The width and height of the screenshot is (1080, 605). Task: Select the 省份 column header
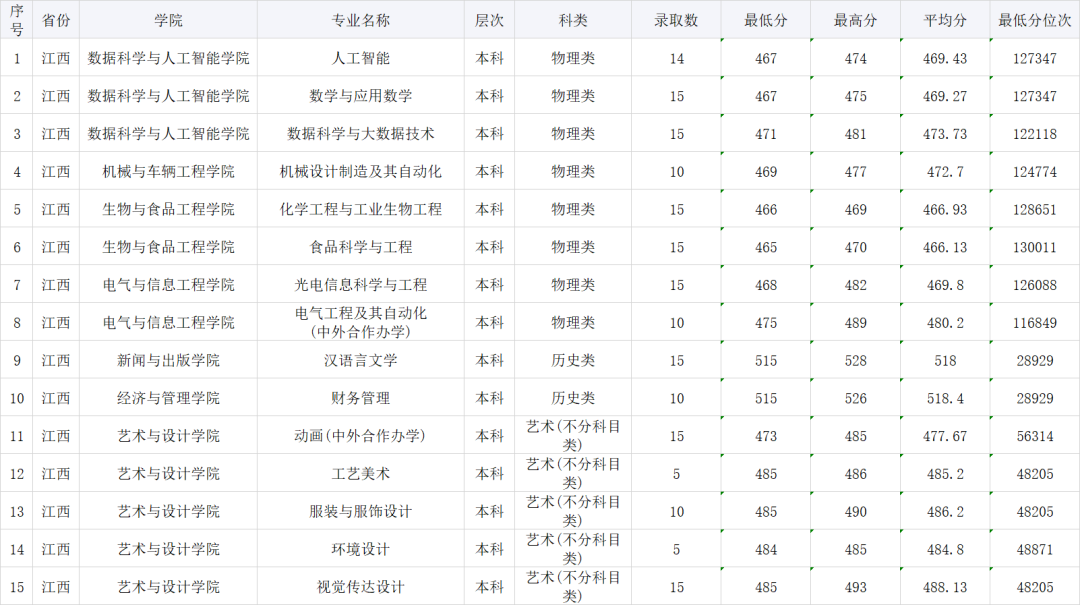click(56, 21)
